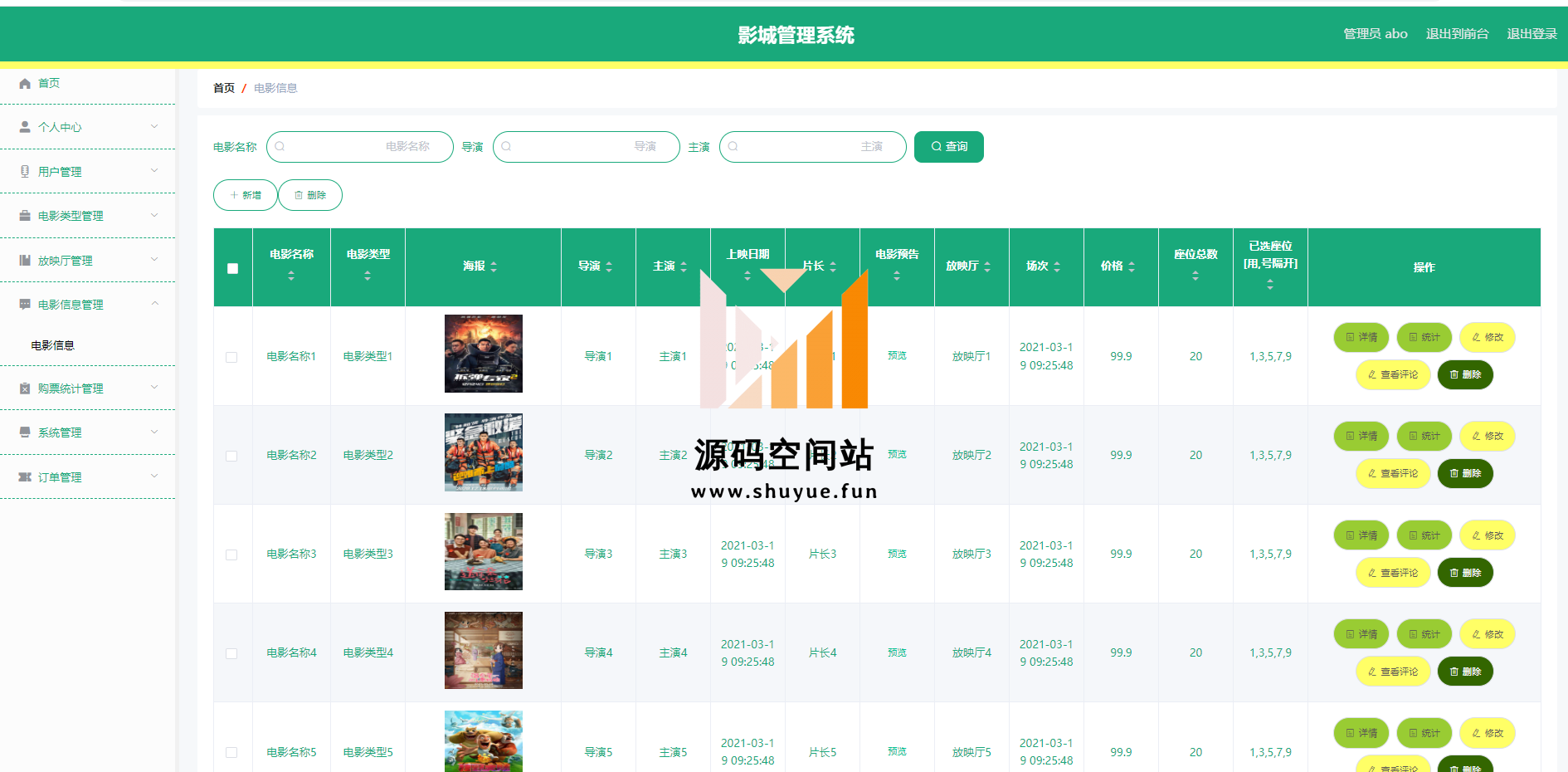This screenshot has height=772, width=1568.
Task: Sort by 价格 column arrows
Action: coord(1132,266)
